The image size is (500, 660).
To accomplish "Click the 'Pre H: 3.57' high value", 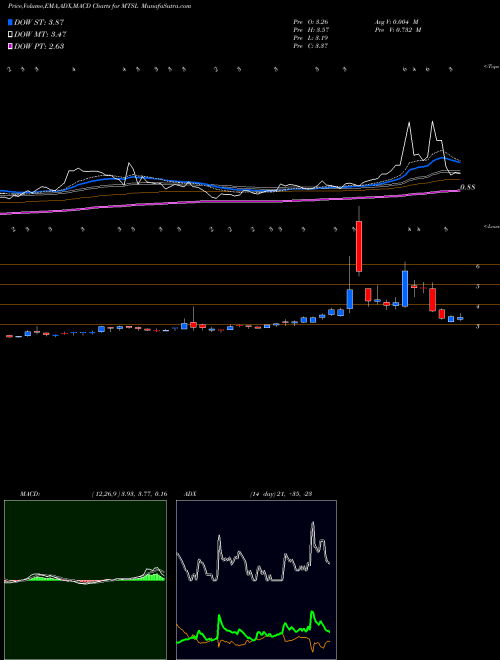I will click(x=311, y=30).
